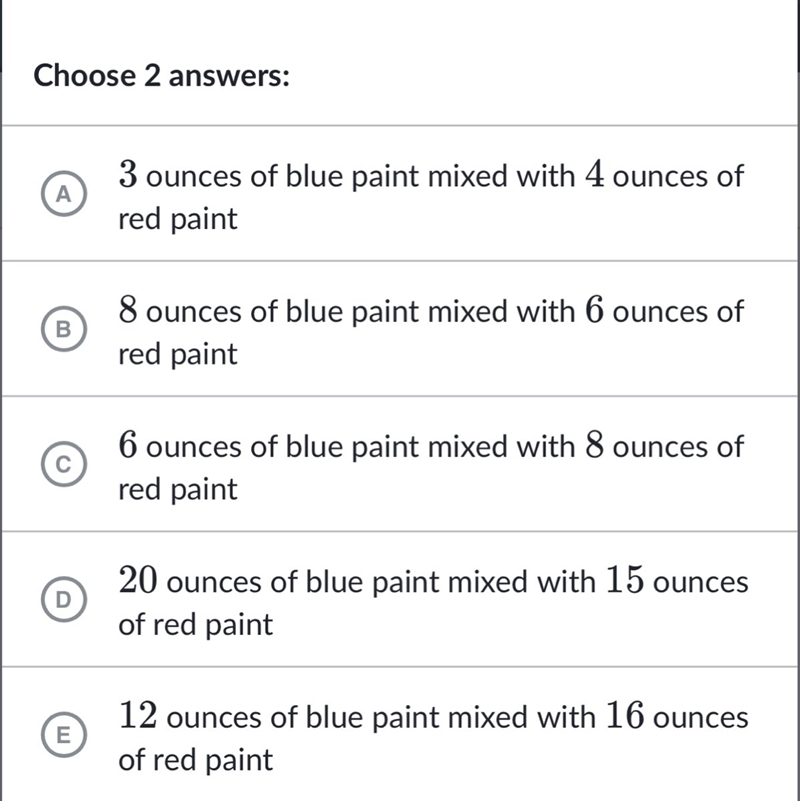Screen dimensions: 800x801
Task: Click the number 16 in option E
Action: click(625, 716)
